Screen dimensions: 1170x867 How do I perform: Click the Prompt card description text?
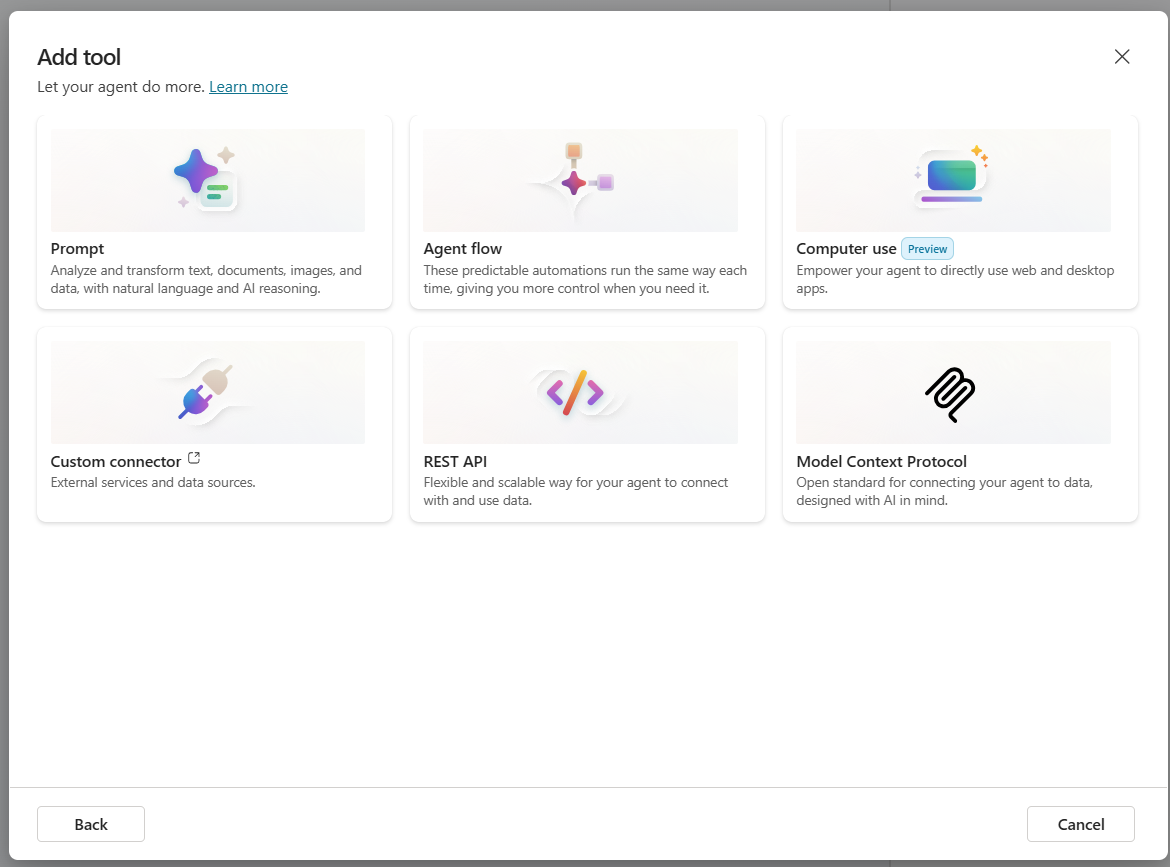[206, 279]
